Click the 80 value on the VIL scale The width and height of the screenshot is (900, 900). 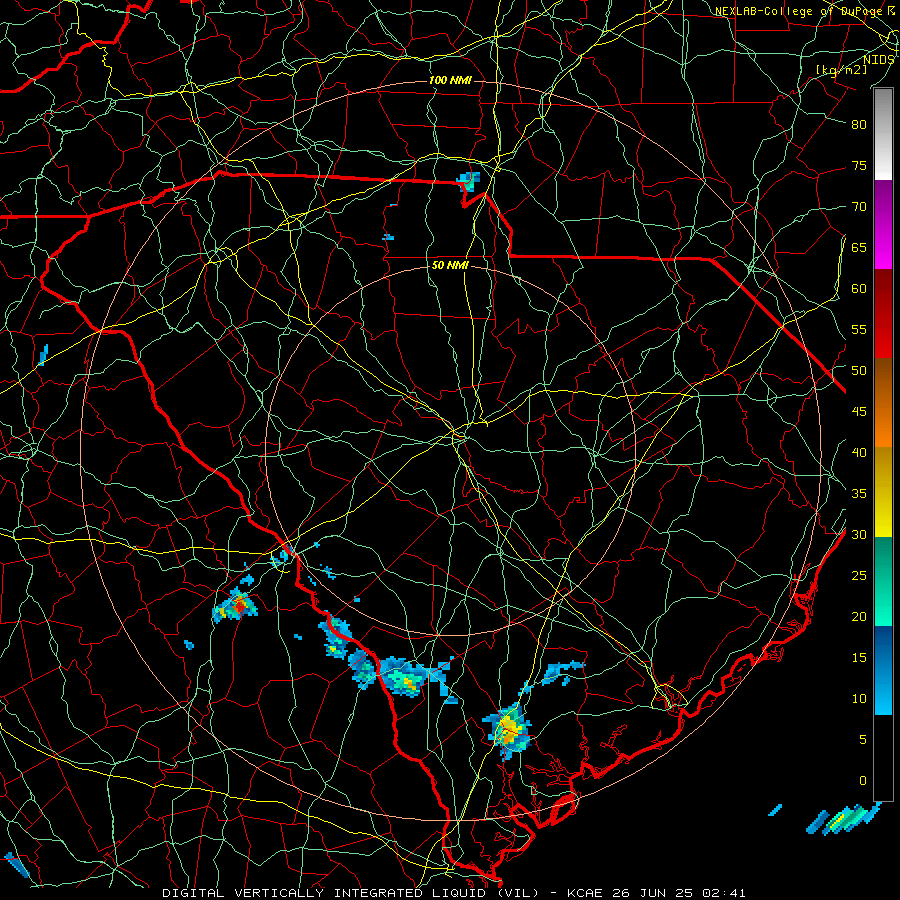click(859, 125)
